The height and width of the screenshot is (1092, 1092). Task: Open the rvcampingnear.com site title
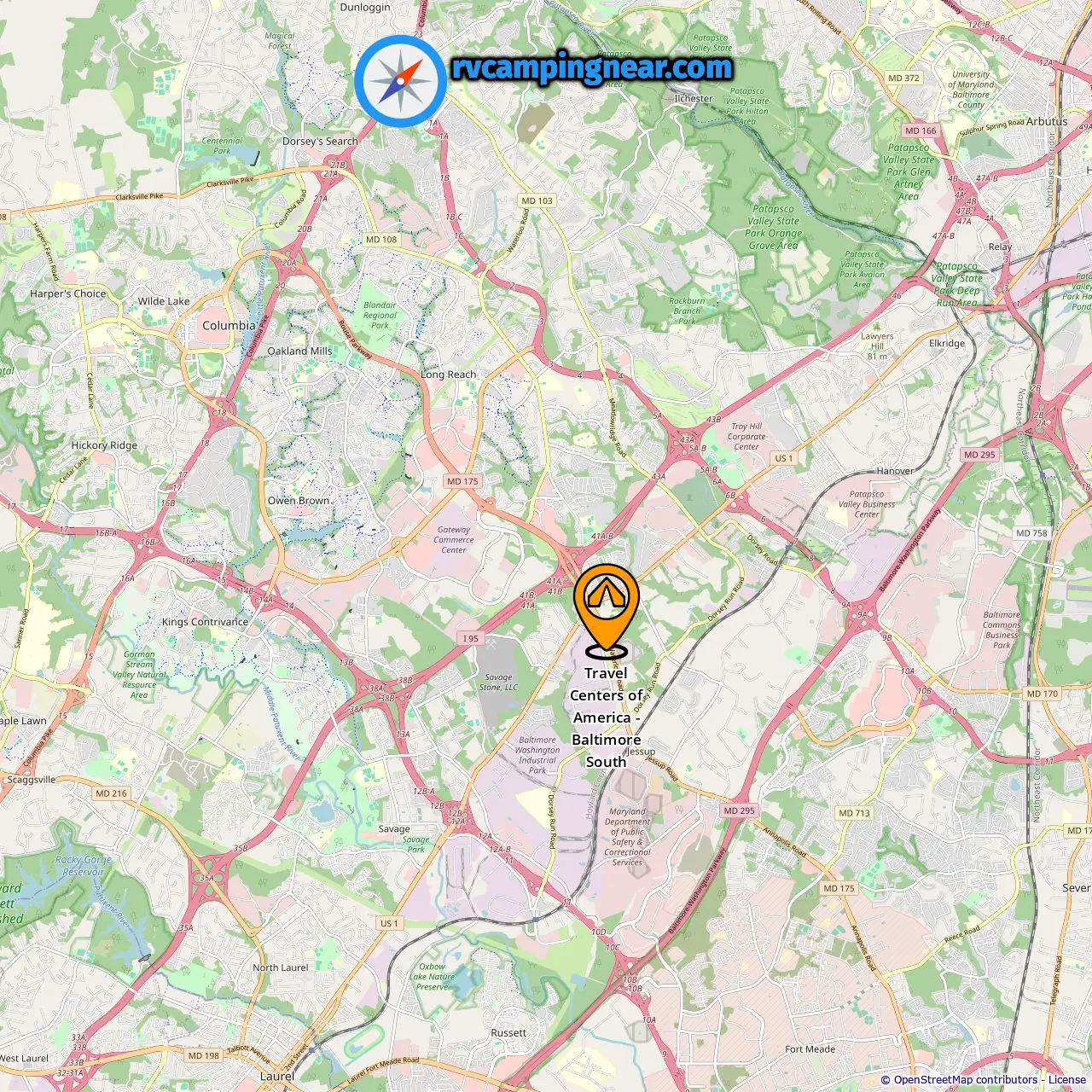[x=591, y=67]
